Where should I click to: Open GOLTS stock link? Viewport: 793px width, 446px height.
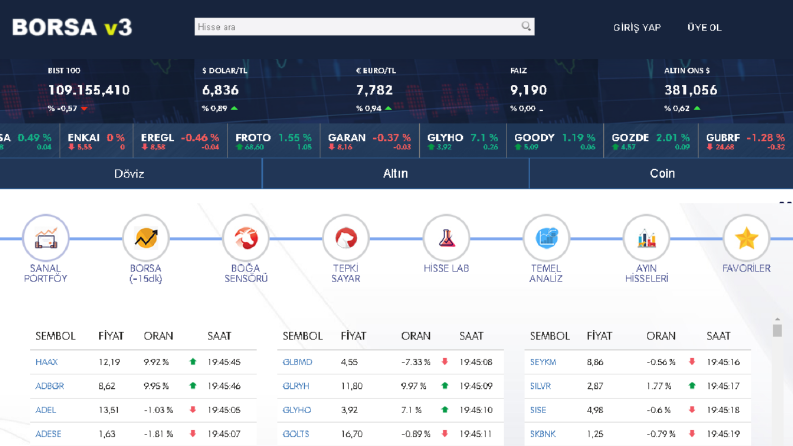[x=296, y=434]
